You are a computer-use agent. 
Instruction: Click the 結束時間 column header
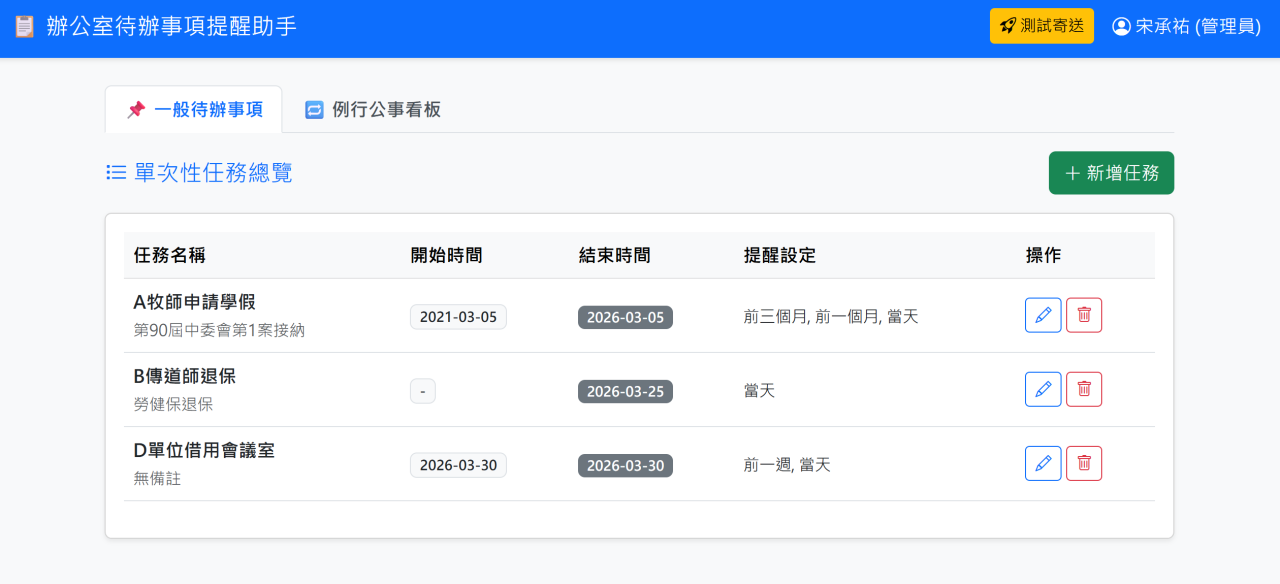click(614, 255)
